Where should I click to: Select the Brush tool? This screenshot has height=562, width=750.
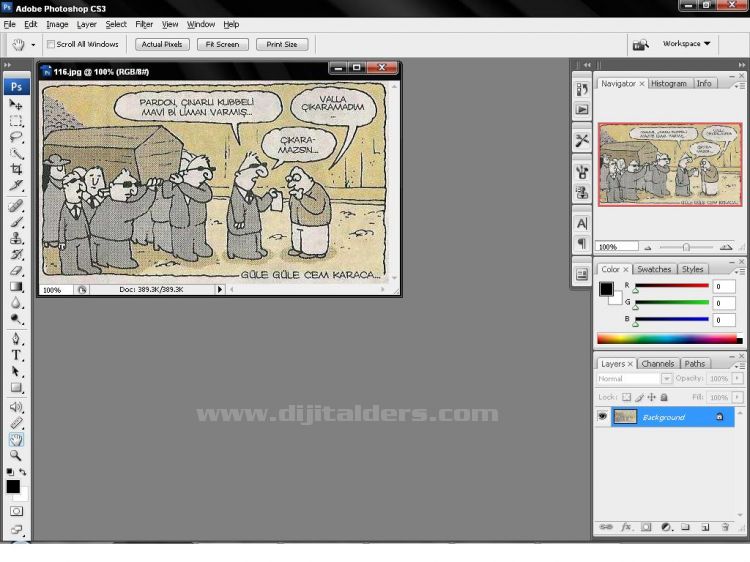click(16, 222)
